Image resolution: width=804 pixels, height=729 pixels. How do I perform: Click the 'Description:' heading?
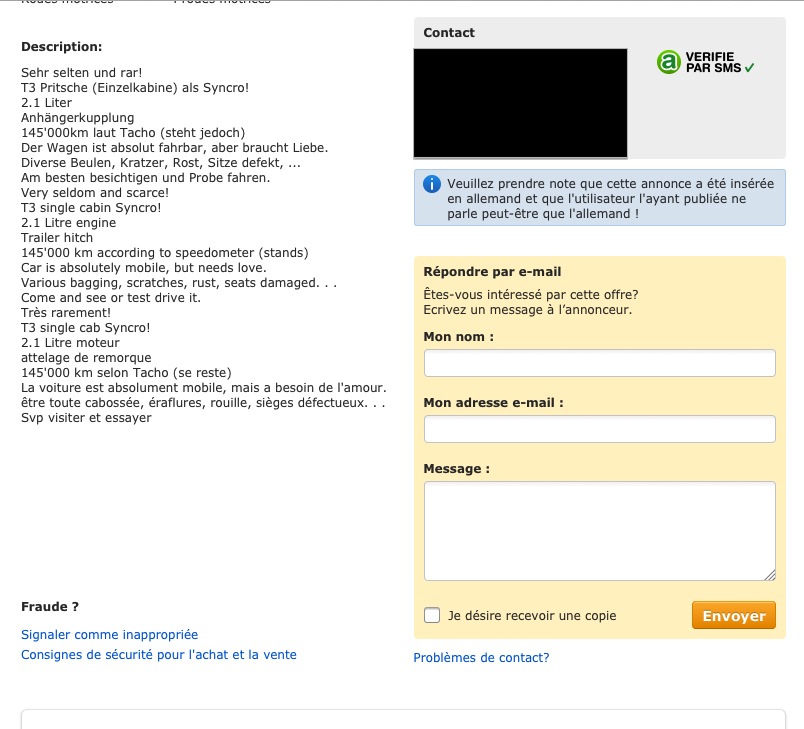click(x=62, y=47)
